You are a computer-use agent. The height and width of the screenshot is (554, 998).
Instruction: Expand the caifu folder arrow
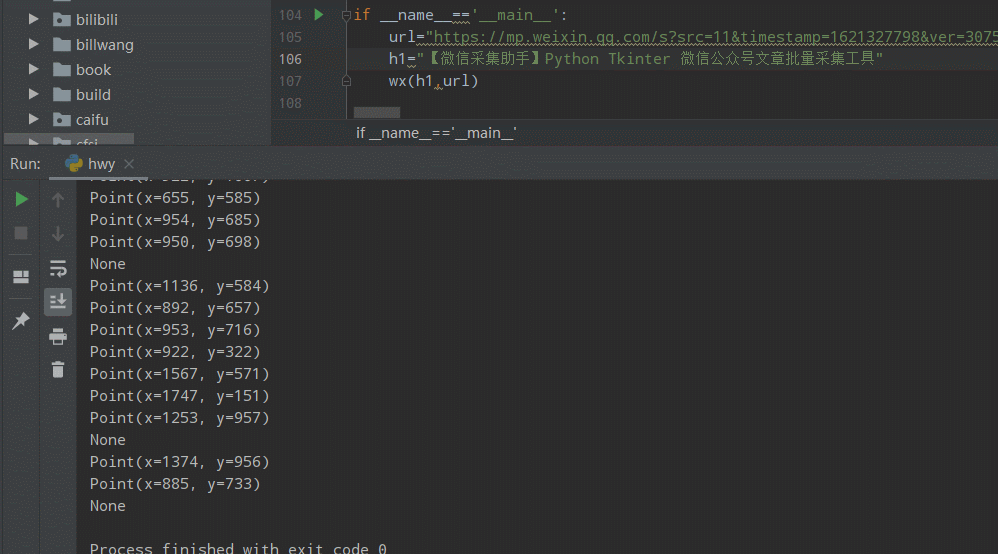click(33, 119)
